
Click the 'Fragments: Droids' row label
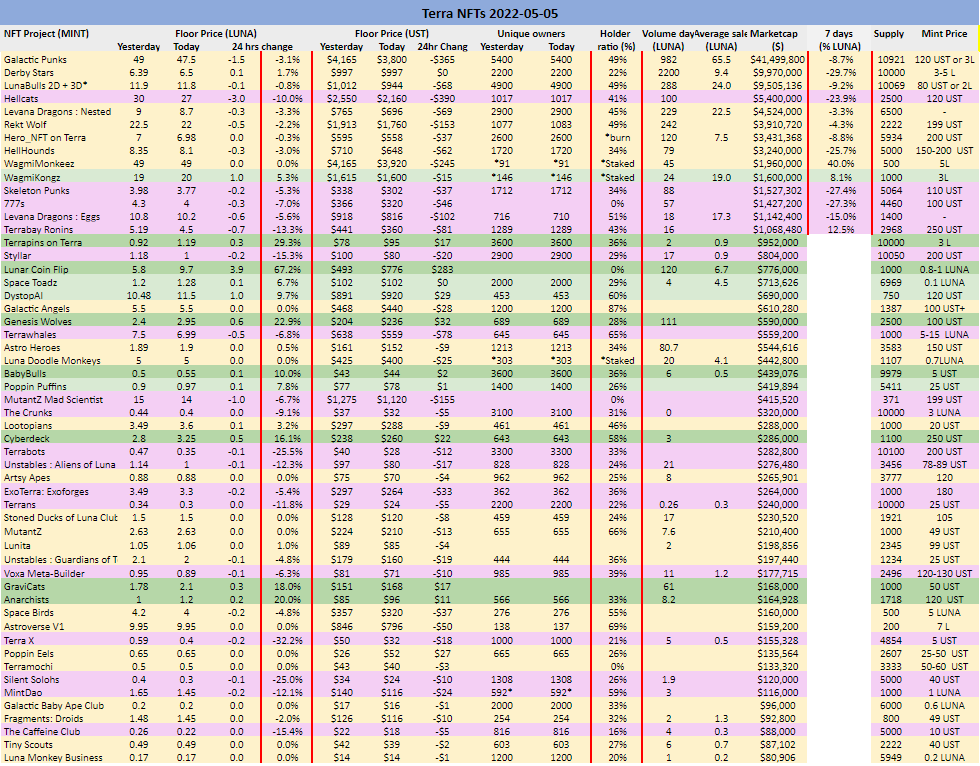coord(44,719)
